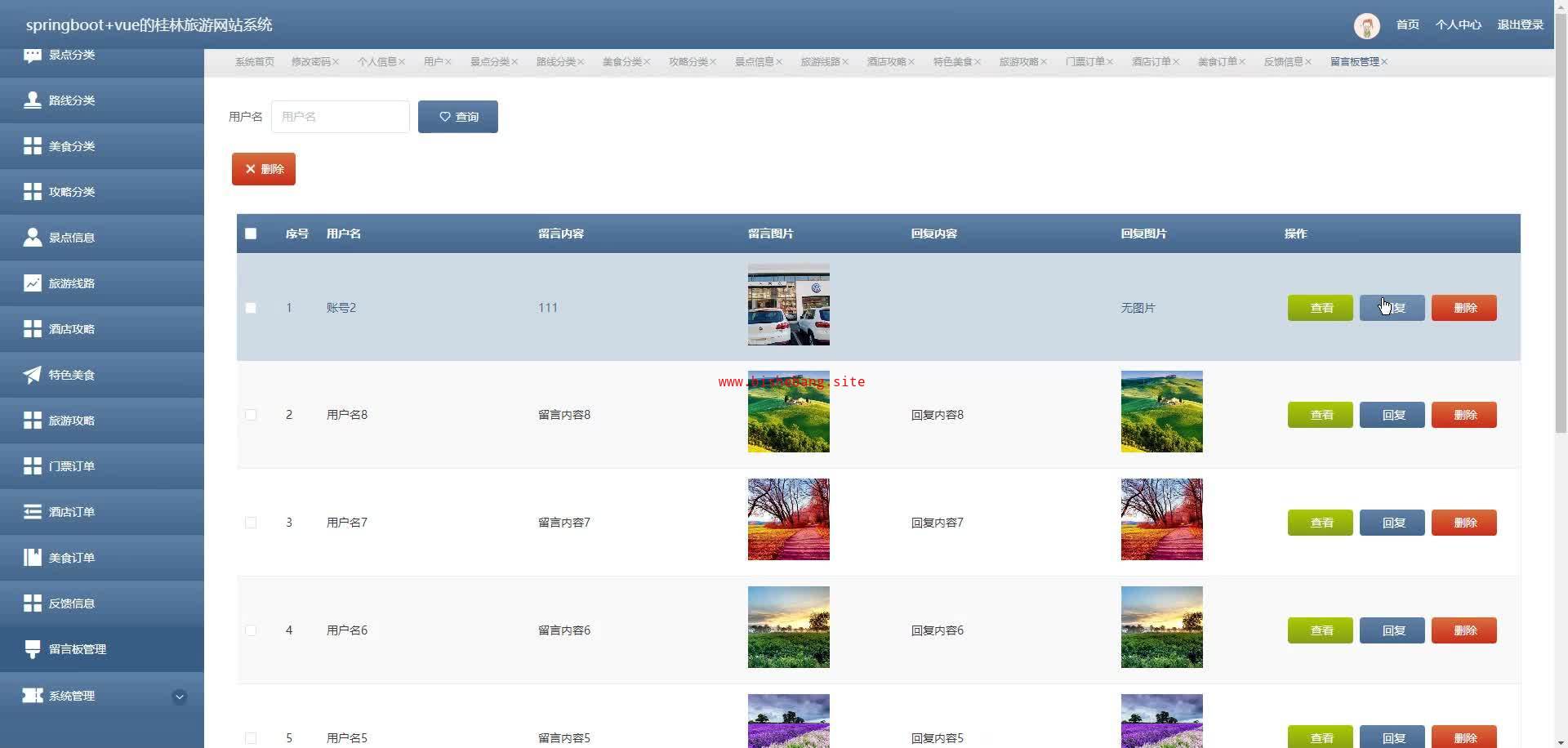Click the 酒店订单 list icon

[33, 512]
